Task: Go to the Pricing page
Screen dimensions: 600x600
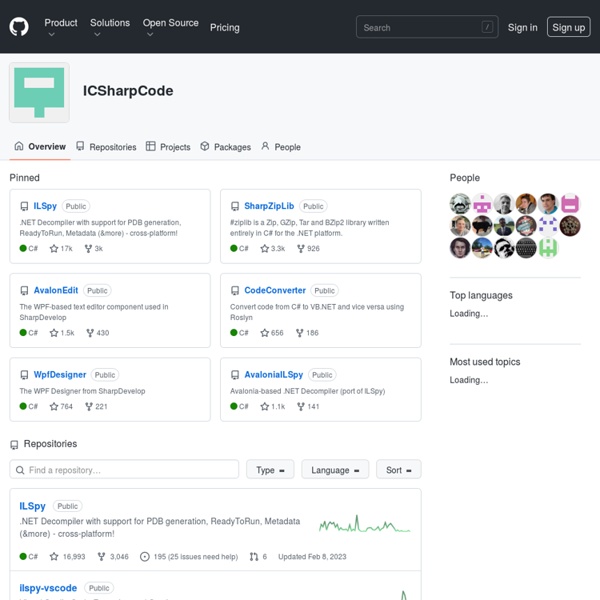Action: [x=225, y=28]
